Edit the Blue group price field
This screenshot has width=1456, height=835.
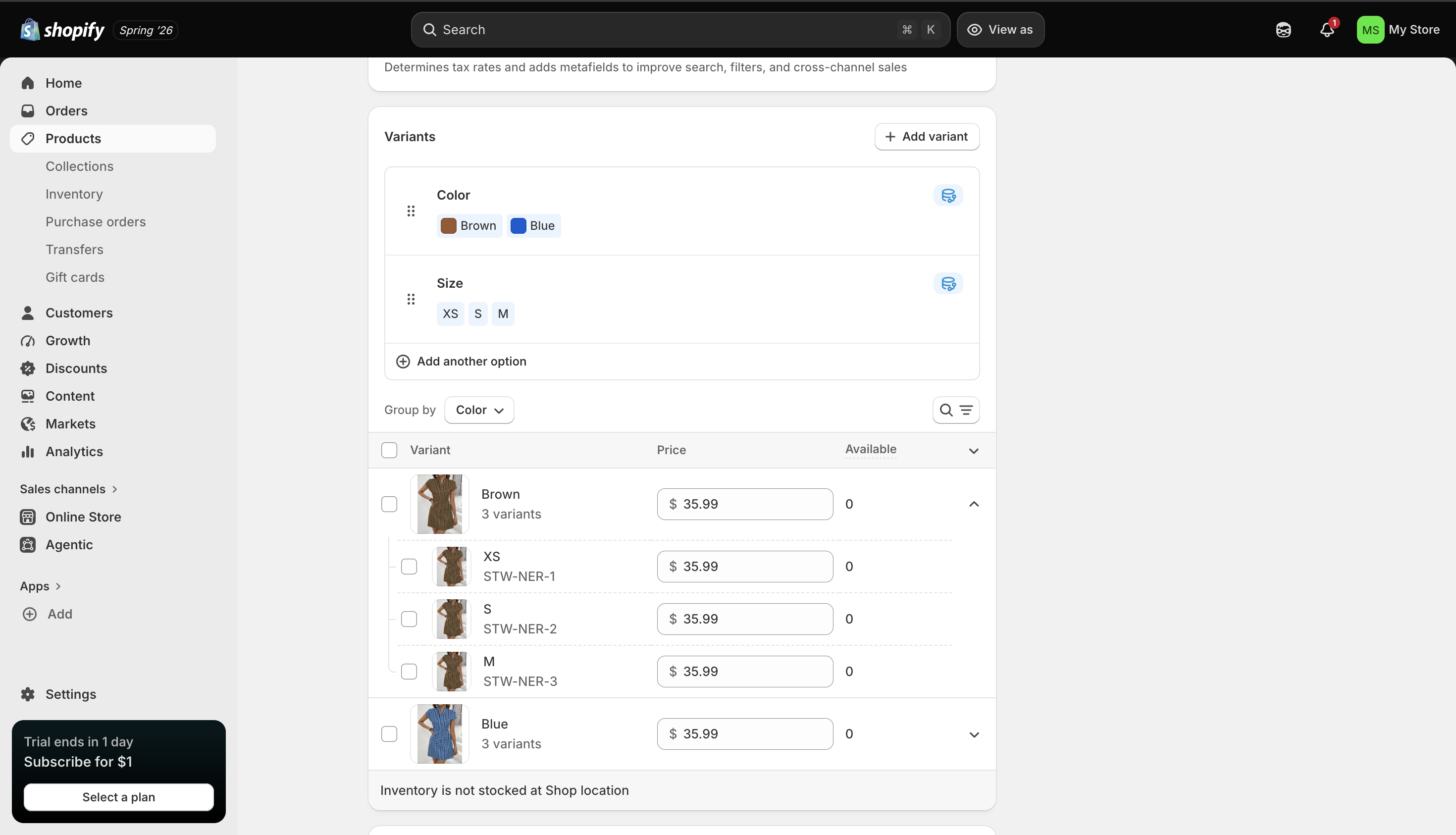click(x=745, y=734)
